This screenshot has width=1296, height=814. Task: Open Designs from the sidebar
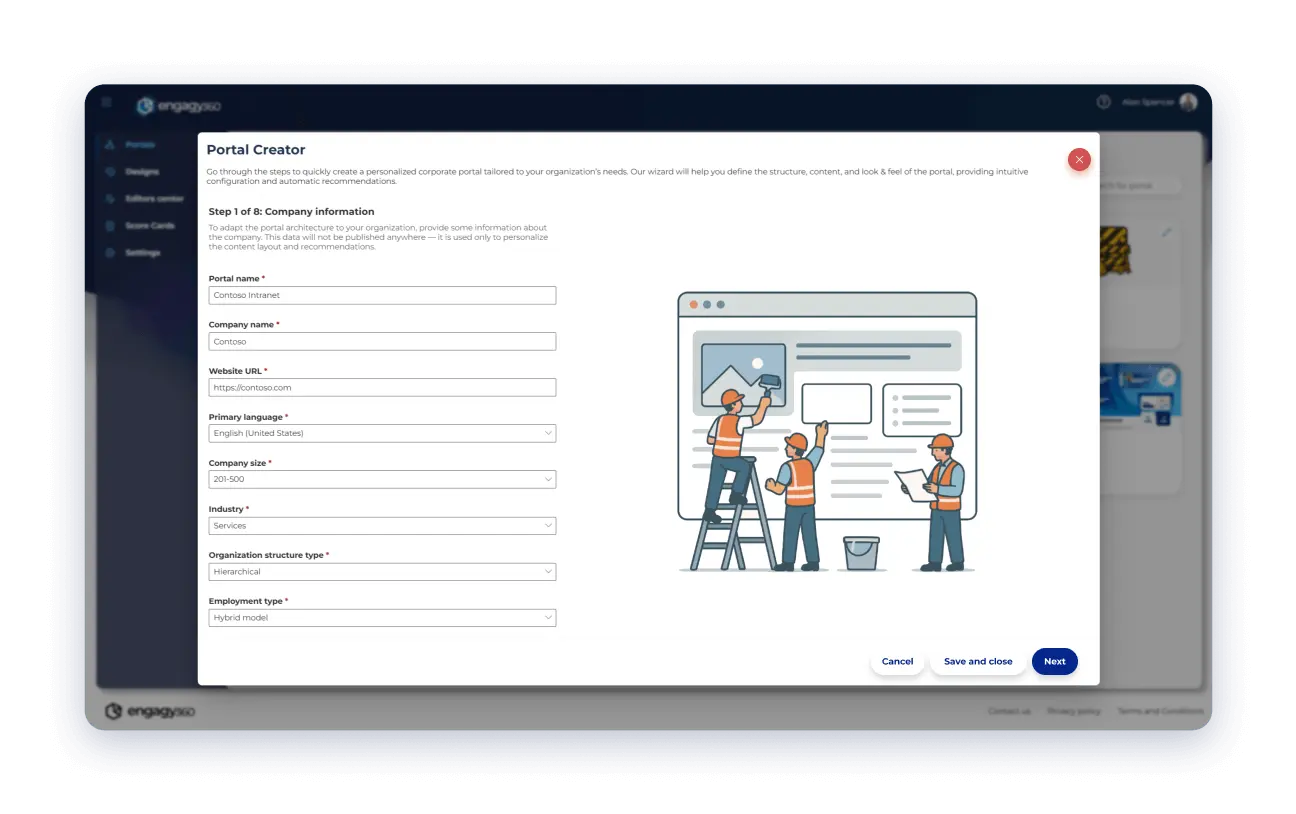[111, 172]
